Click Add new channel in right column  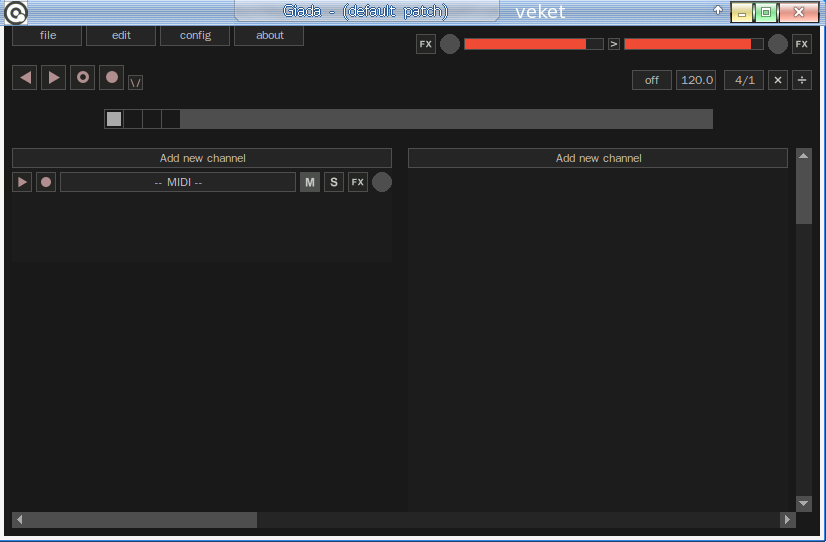(598, 158)
